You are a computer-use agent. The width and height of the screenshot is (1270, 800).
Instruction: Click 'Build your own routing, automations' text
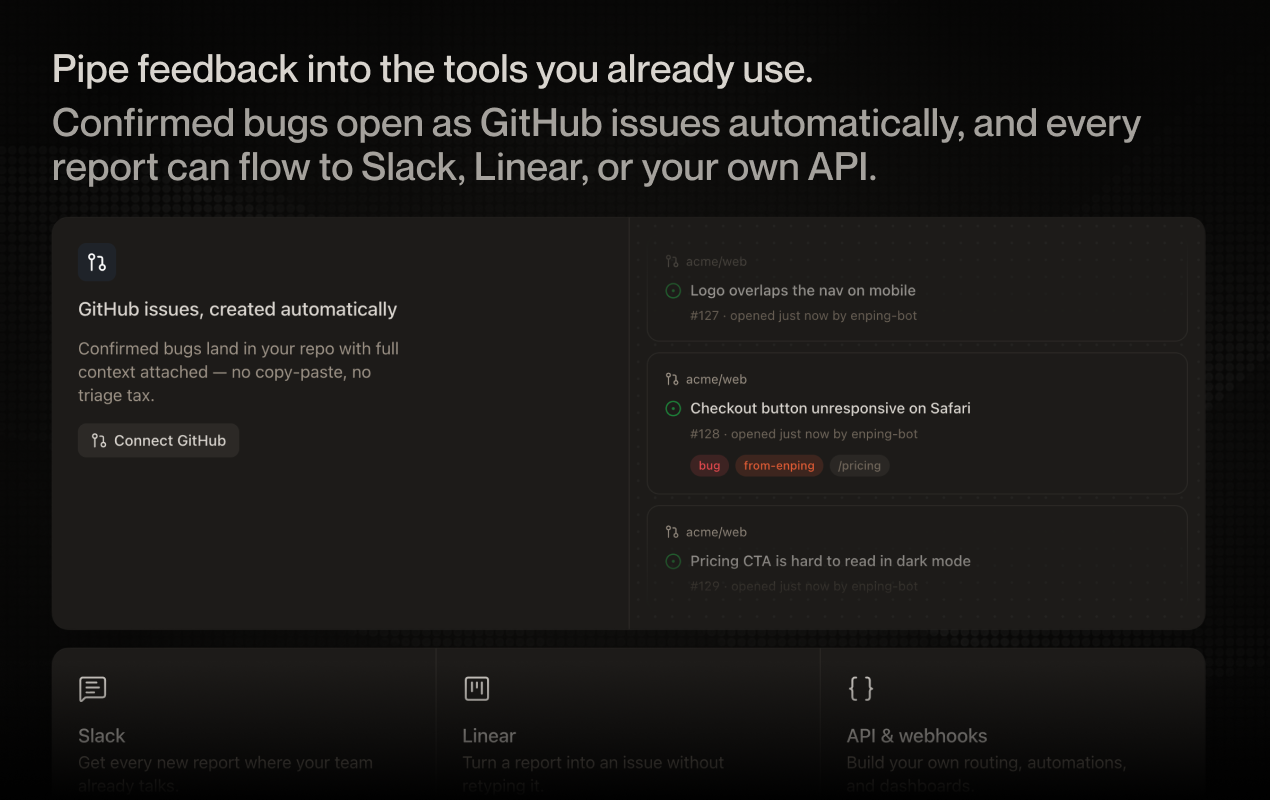click(987, 763)
